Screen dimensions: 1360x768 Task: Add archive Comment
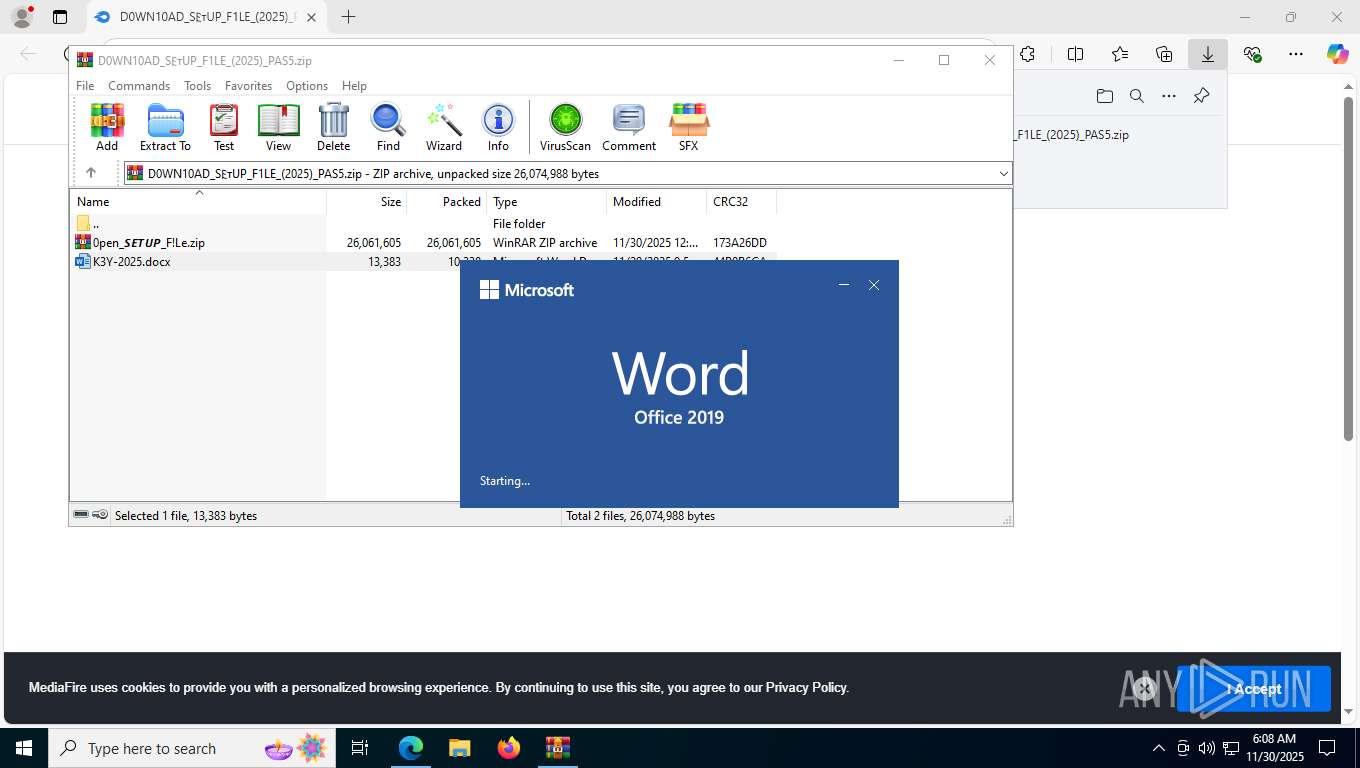tap(629, 127)
